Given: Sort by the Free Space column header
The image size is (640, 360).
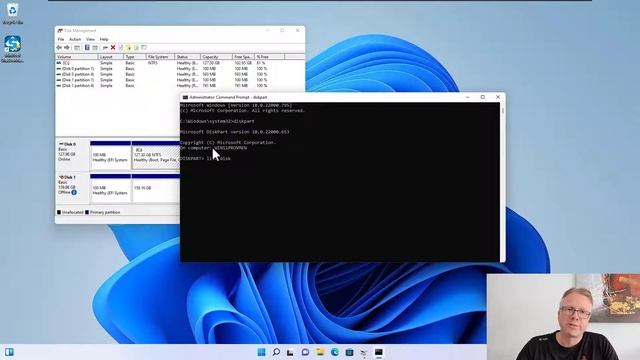Looking at the screenshot, I should point(243,57).
